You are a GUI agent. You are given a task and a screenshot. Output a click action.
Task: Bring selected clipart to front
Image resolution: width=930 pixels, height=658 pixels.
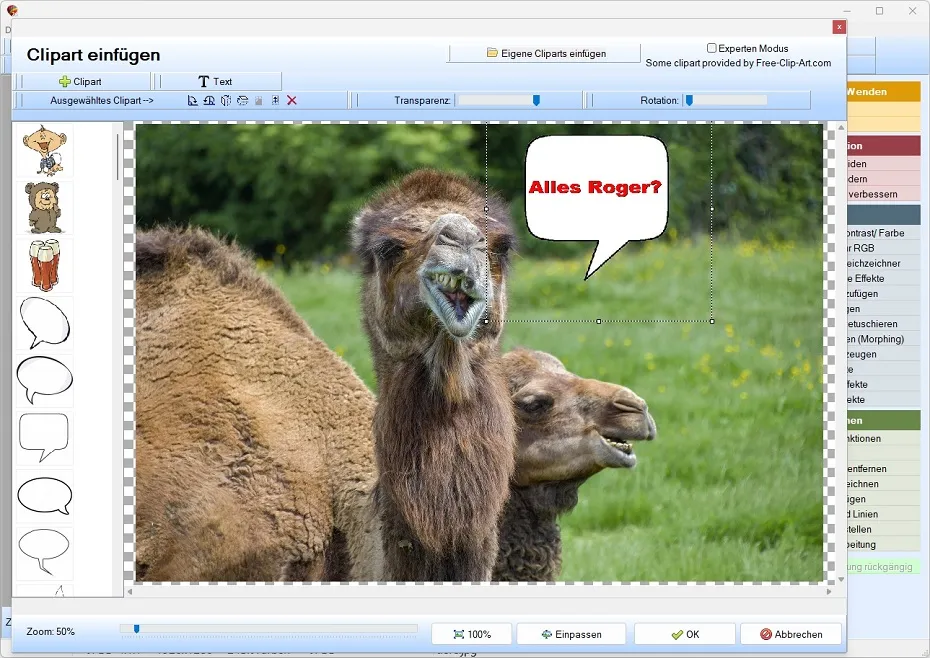click(x=275, y=100)
